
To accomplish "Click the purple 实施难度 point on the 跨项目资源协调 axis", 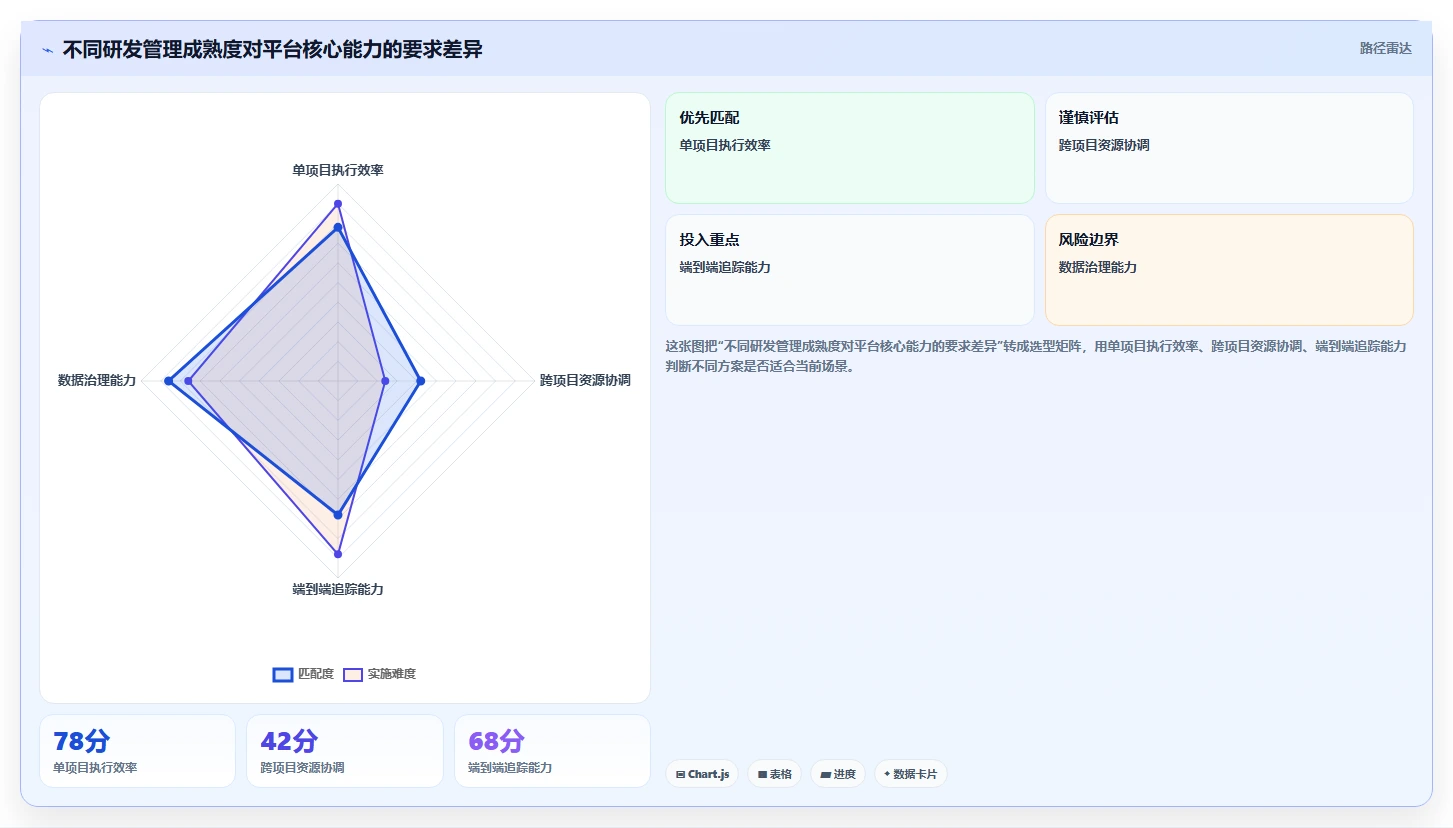I will pos(385,381).
